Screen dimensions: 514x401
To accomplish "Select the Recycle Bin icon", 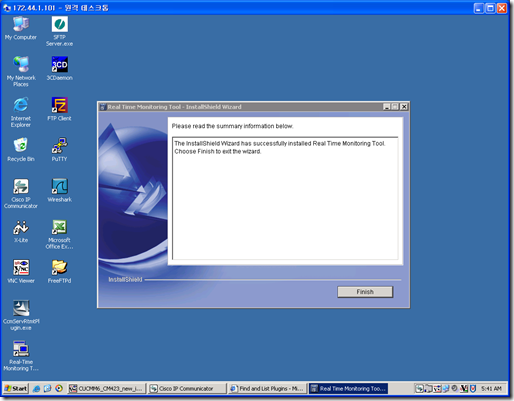I will (21, 149).
